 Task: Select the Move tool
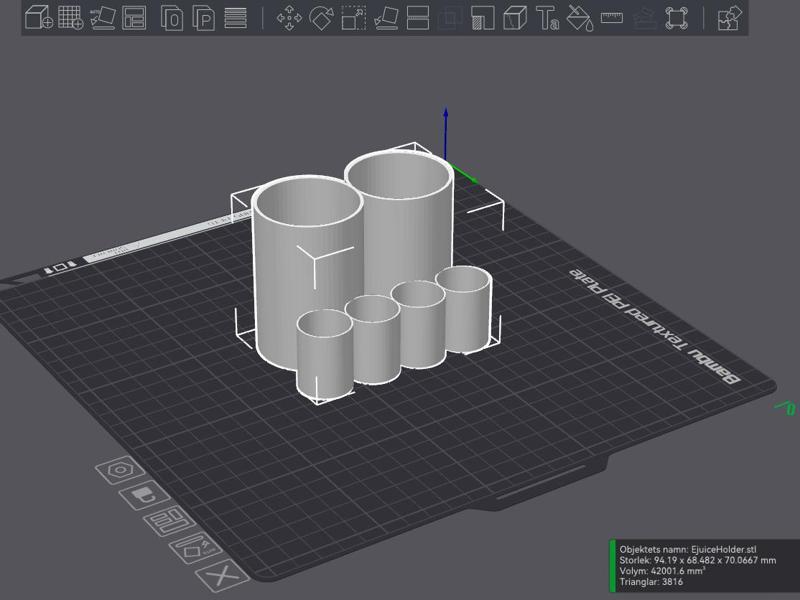click(289, 17)
